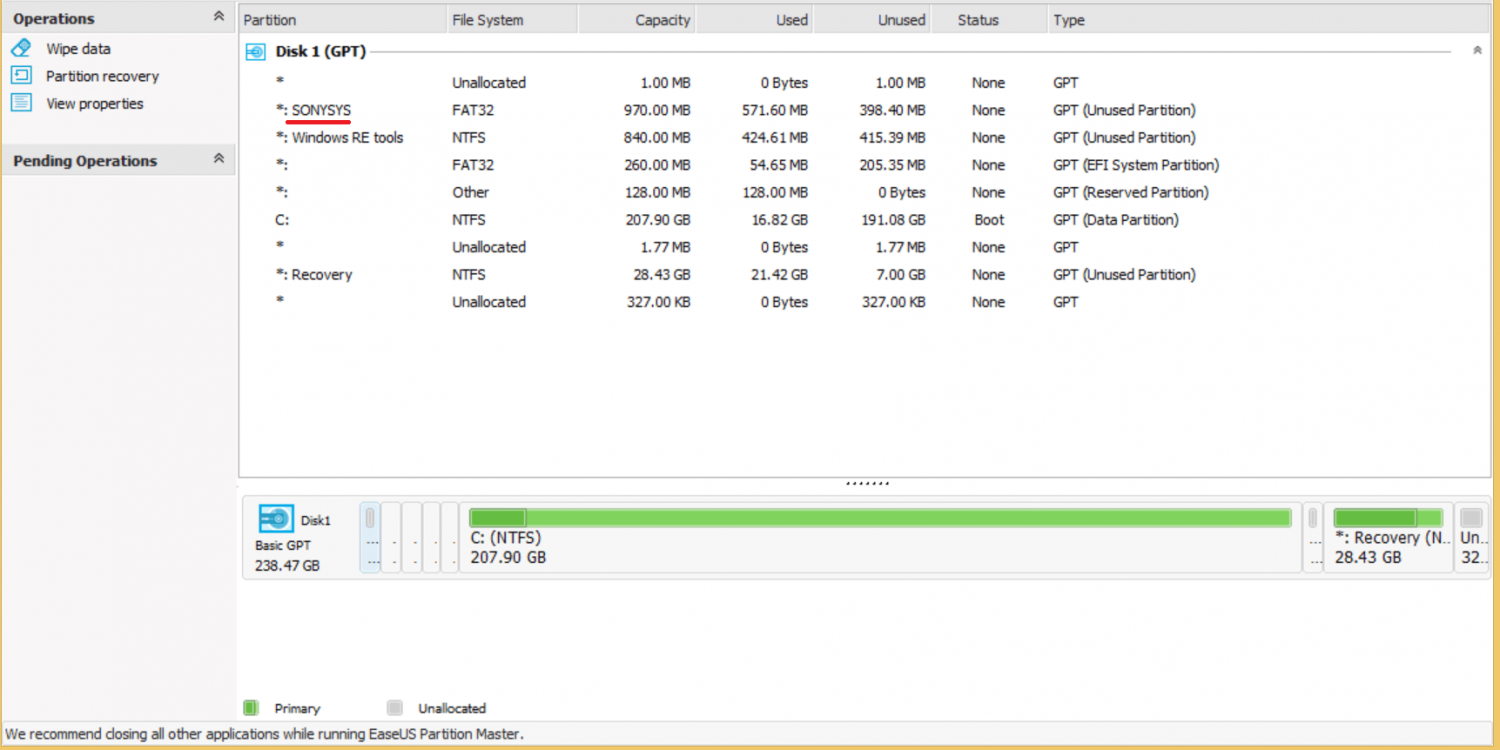Collapse the Disk 1 (GPT) group
The width and height of the screenshot is (1500, 750).
point(1477,51)
